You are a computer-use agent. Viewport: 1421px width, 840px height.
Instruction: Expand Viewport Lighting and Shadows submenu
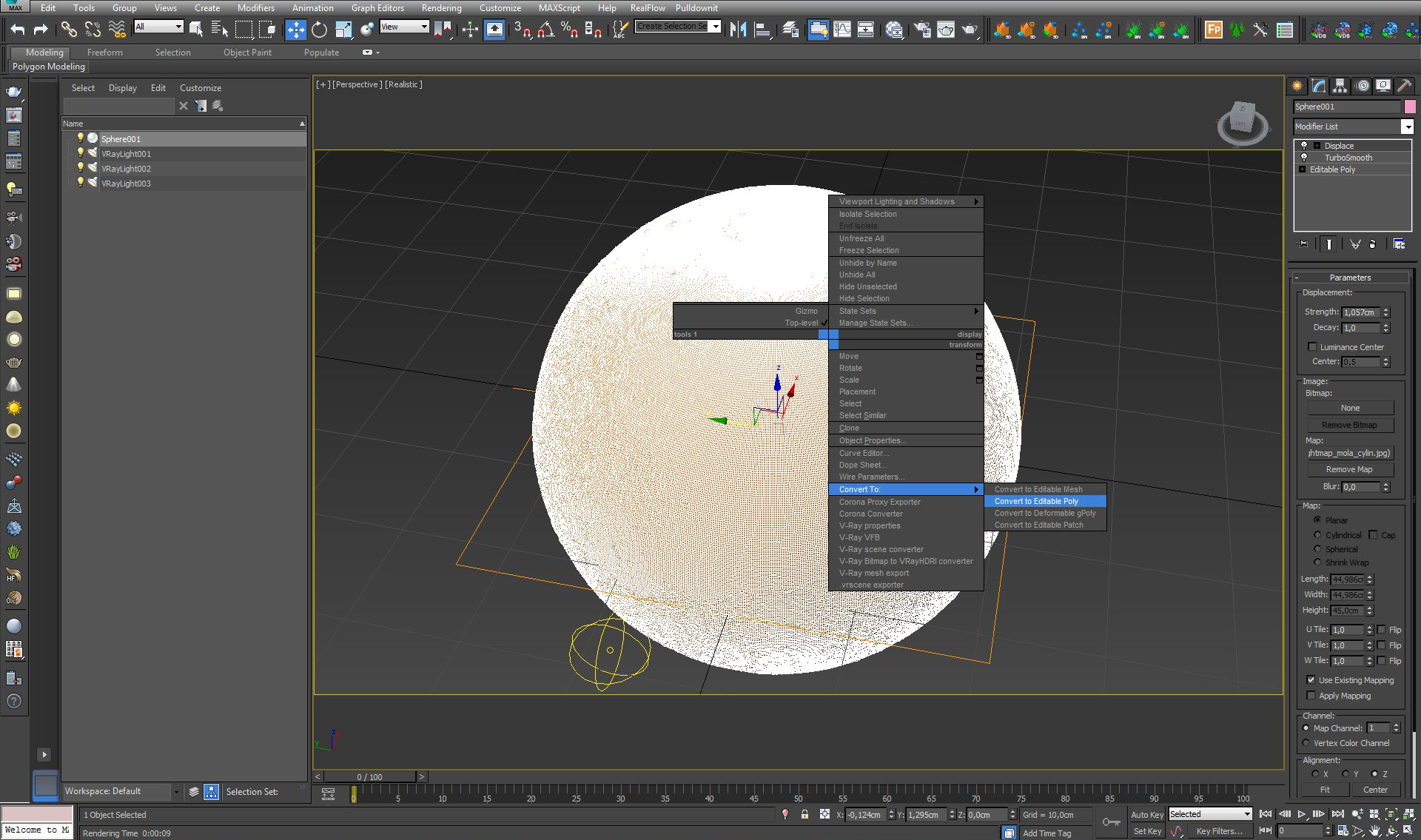tap(906, 201)
